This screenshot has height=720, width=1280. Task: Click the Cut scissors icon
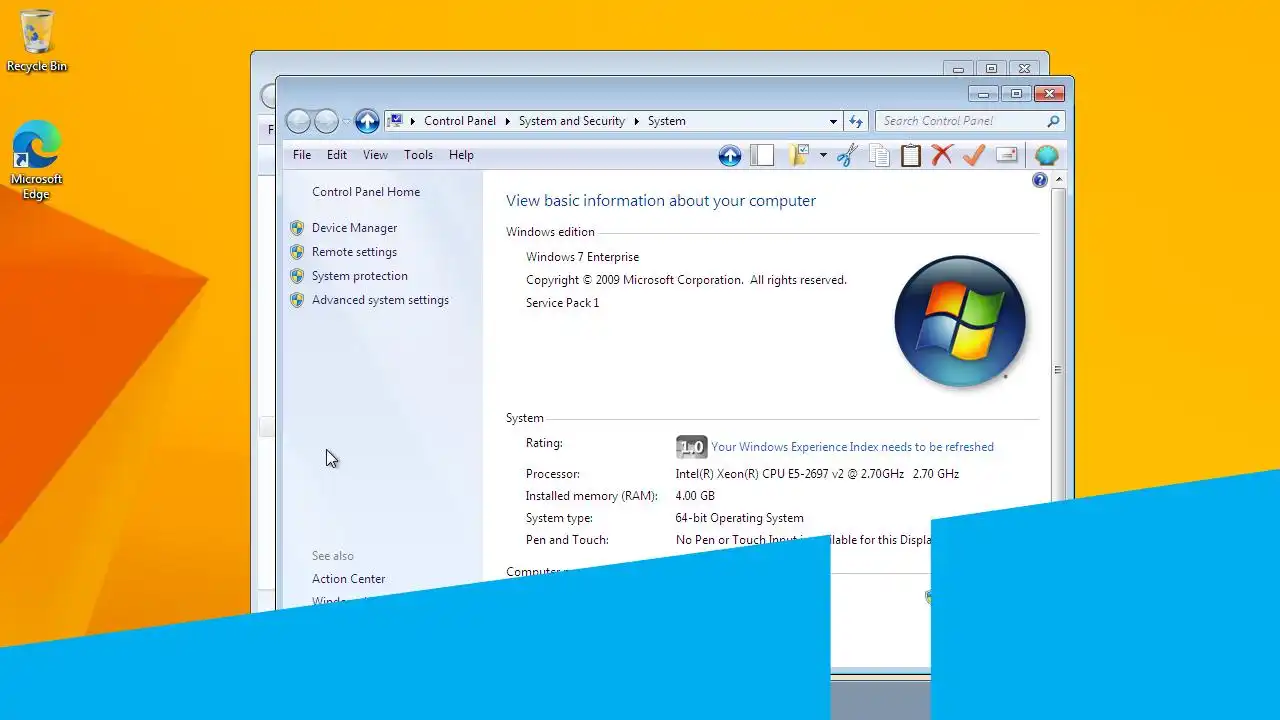(x=847, y=155)
